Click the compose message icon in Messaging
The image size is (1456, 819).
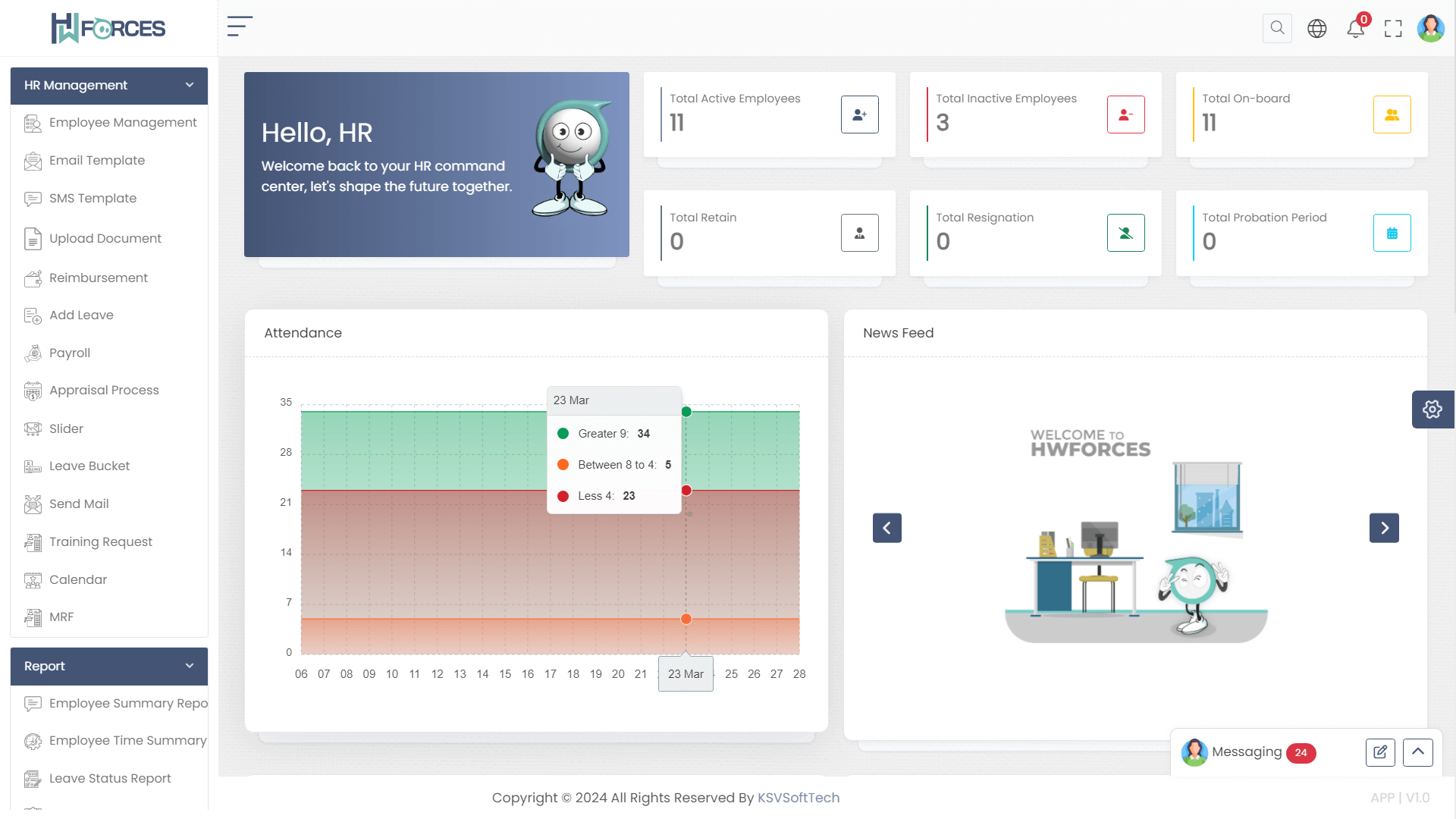click(1380, 752)
